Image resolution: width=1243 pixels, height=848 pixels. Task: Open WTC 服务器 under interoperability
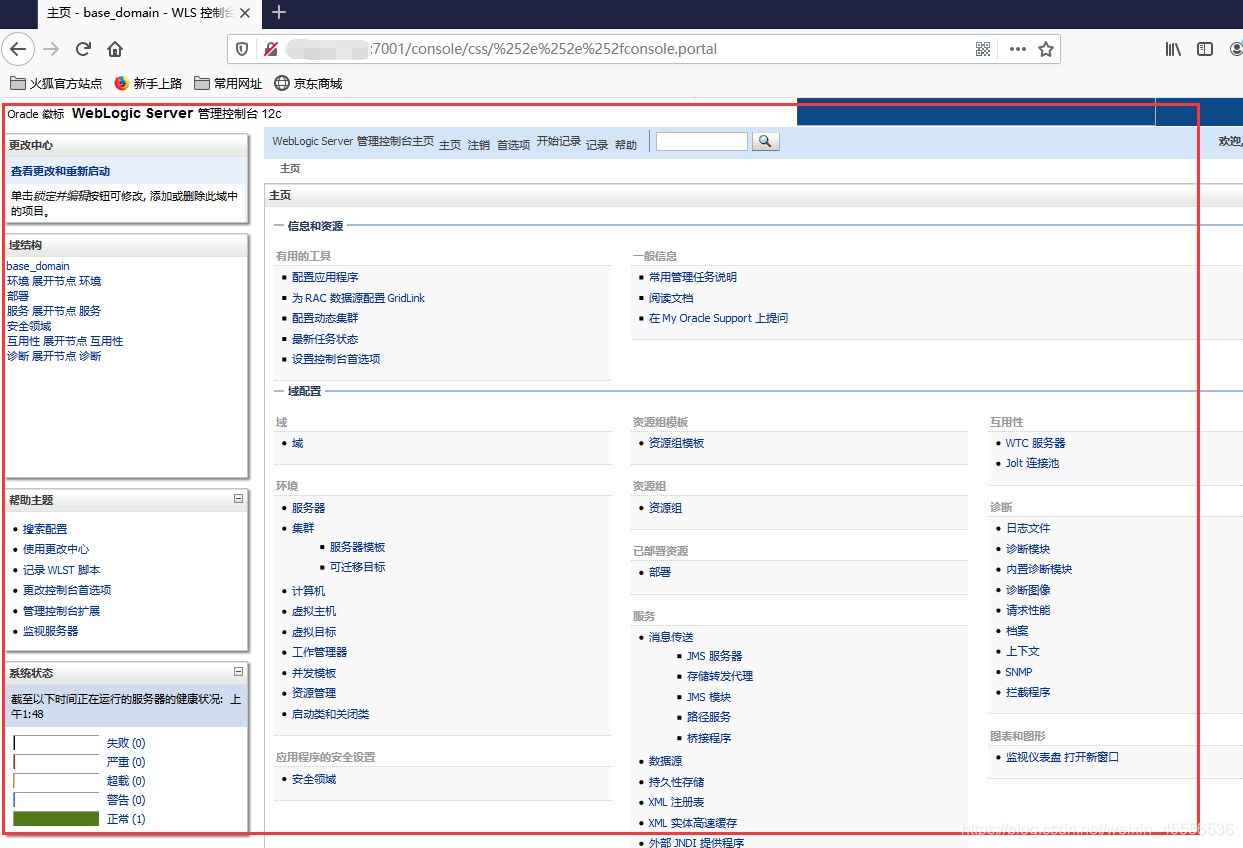click(1036, 443)
